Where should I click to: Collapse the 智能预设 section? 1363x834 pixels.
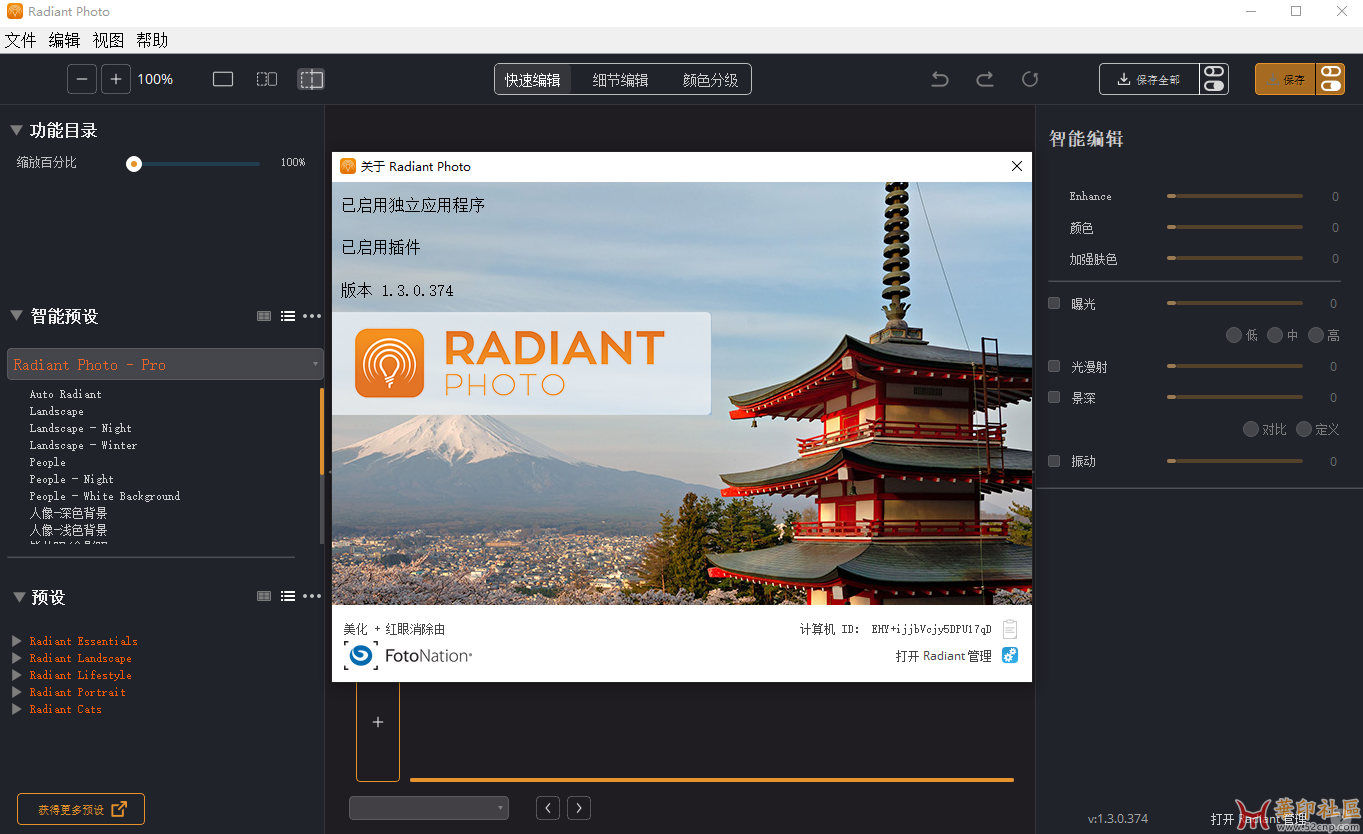pyautogui.click(x=16, y=315)
